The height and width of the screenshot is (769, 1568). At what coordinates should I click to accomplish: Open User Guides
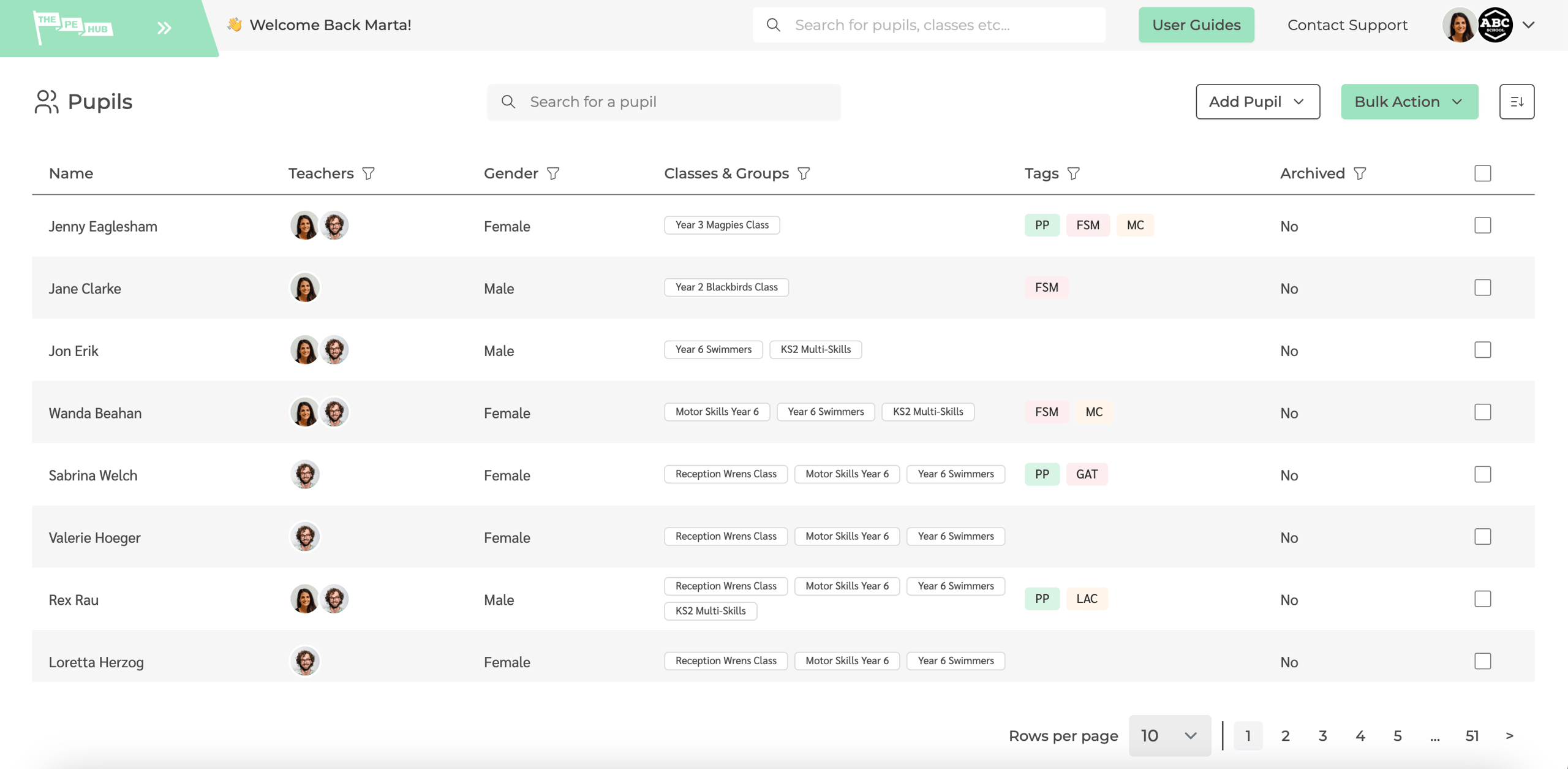1196,25
